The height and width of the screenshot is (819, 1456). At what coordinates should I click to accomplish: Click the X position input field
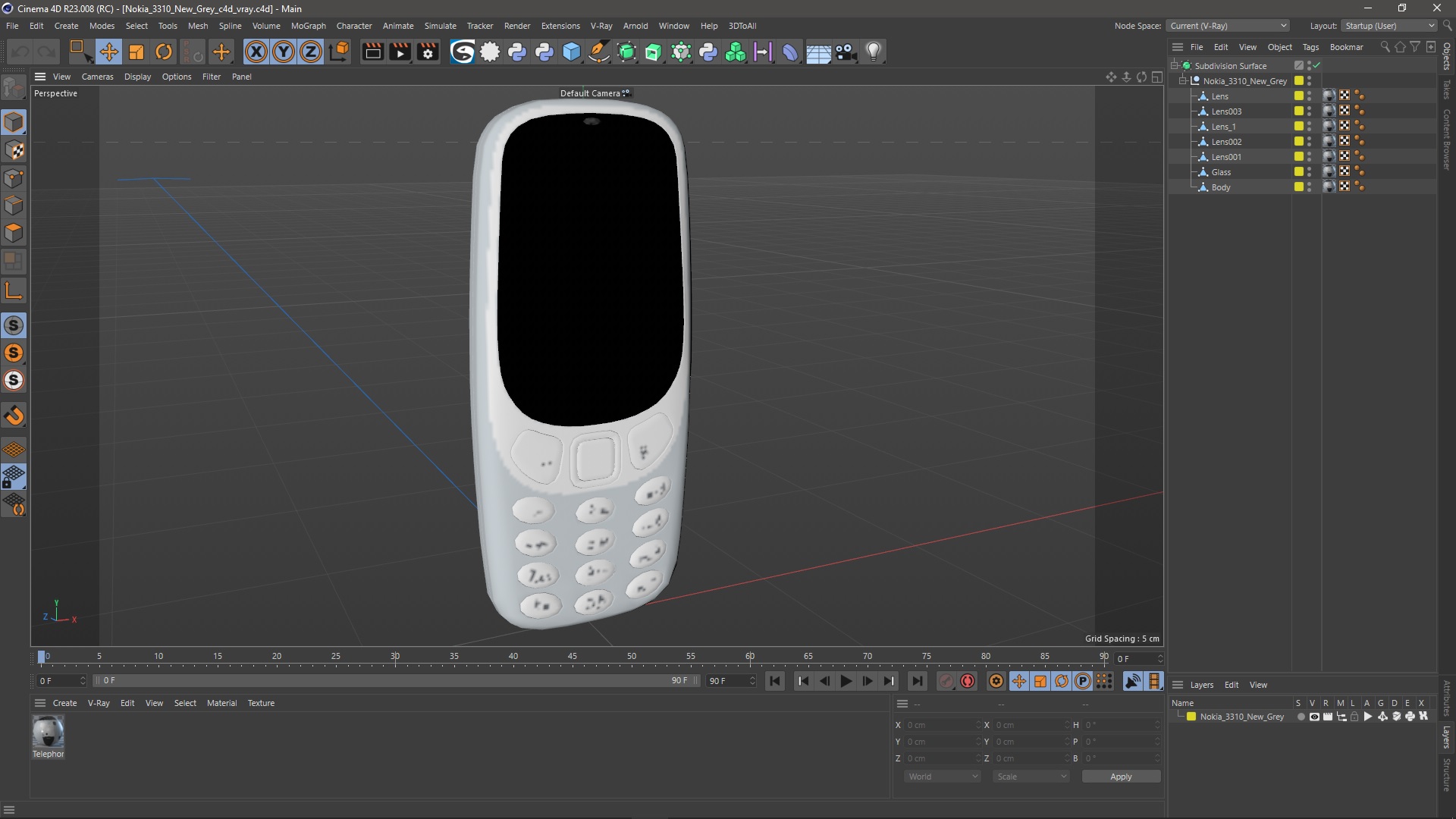[943, 725]
